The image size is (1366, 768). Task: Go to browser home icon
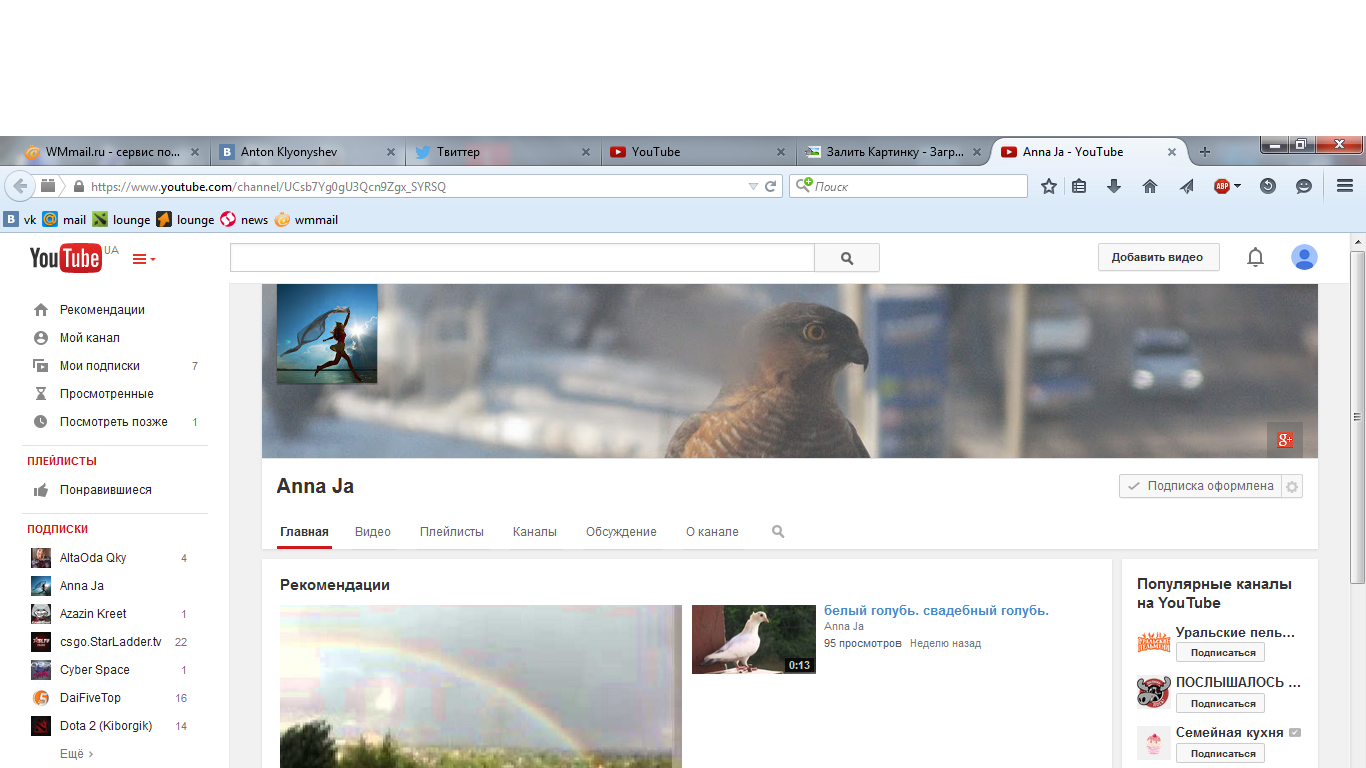pos(1150,186)
